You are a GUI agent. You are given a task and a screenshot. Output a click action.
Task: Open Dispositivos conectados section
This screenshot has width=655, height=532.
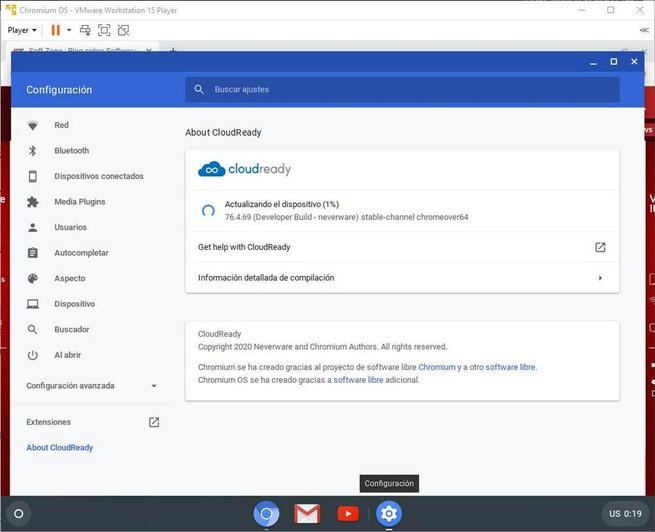[99, 176]
